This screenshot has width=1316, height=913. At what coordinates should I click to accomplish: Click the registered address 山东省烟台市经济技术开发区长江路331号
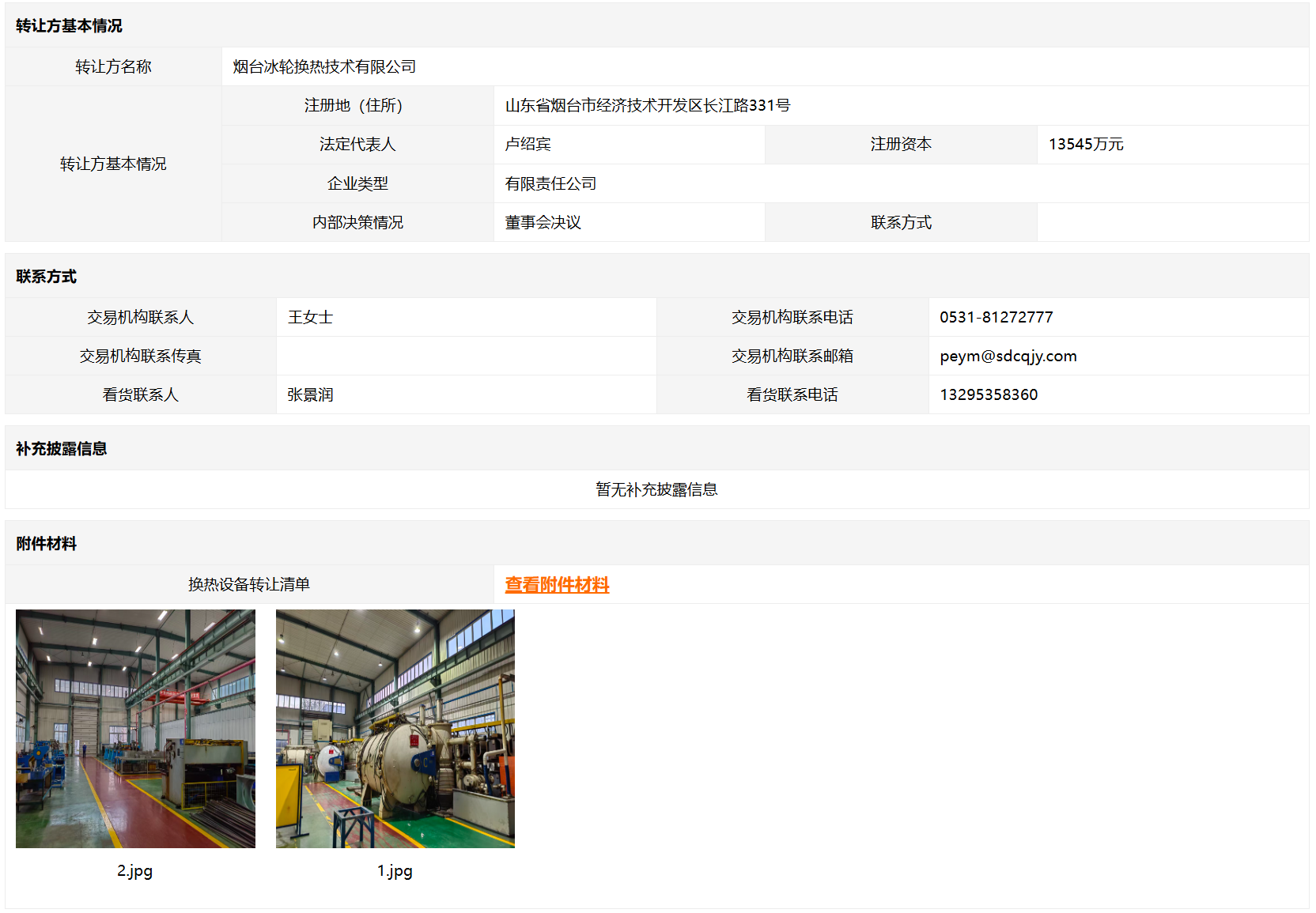[647, 106]
